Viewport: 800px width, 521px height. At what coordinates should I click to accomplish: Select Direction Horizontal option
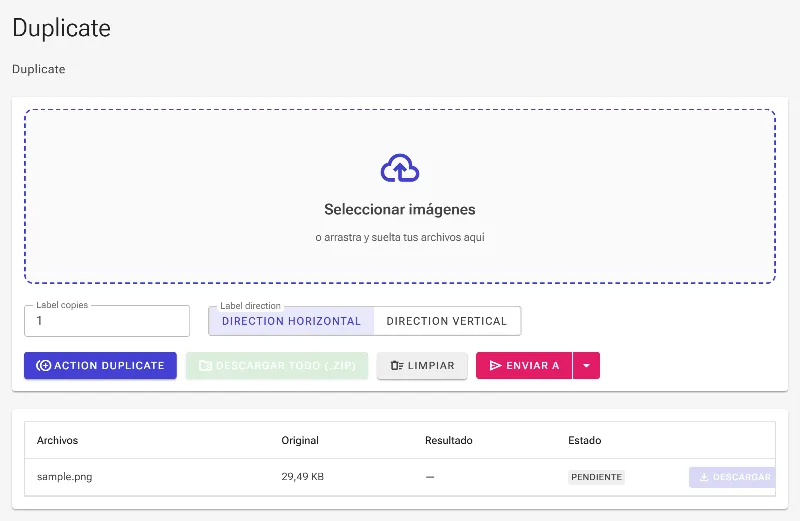tap(291, 321)
